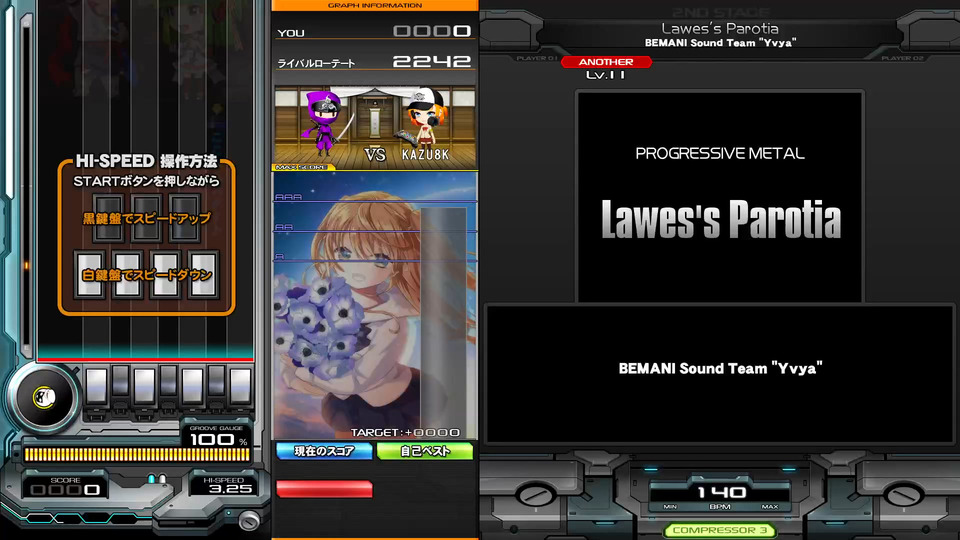The width and height of the screenshot is (960, 540).
Task: Click the 140 BPM display
Action: (721, 492)
